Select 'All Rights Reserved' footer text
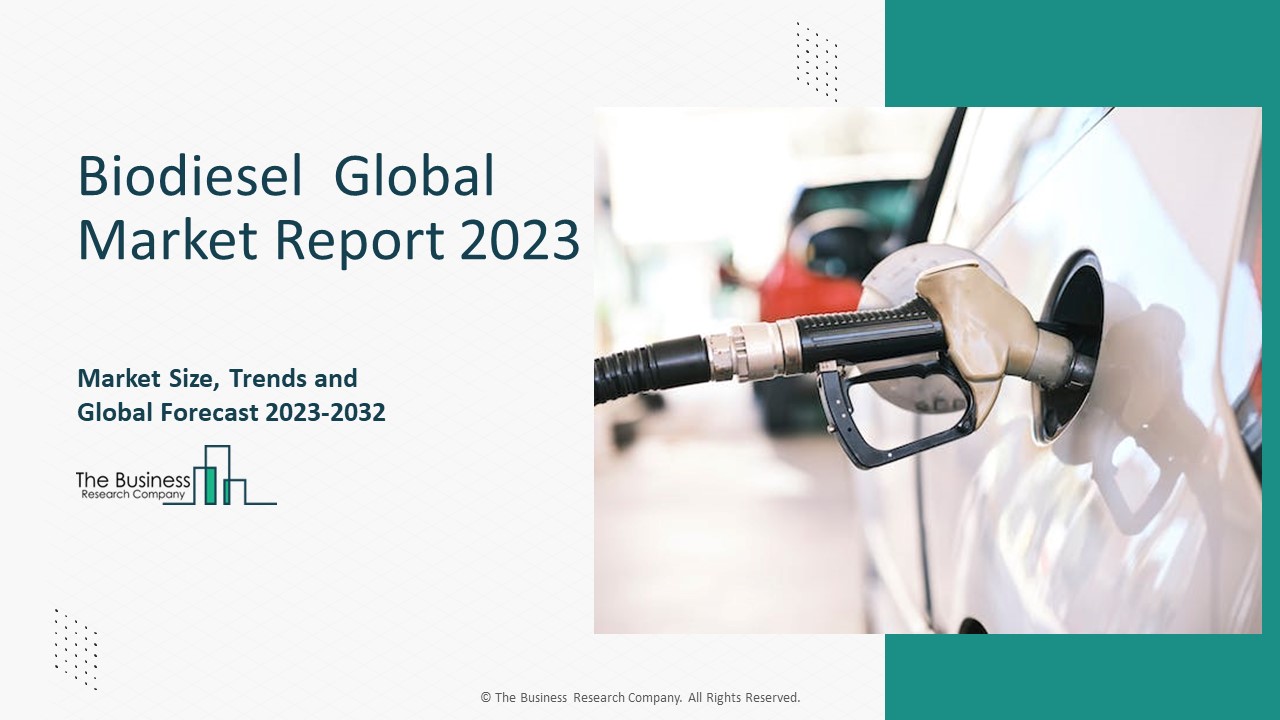 click(744, 698)
